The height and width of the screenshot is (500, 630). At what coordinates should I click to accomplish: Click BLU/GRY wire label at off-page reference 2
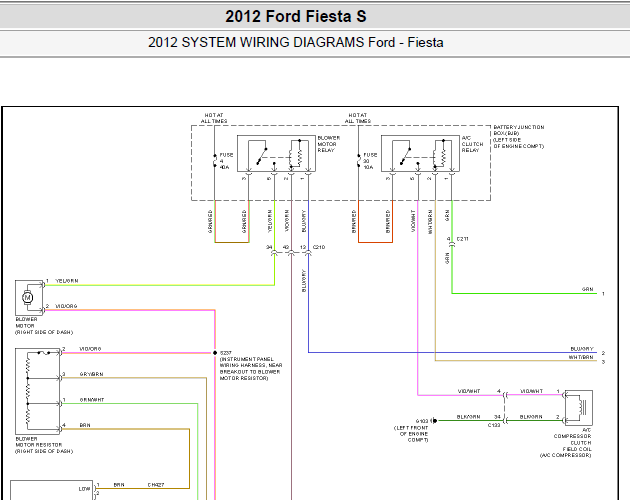(582, 349)
